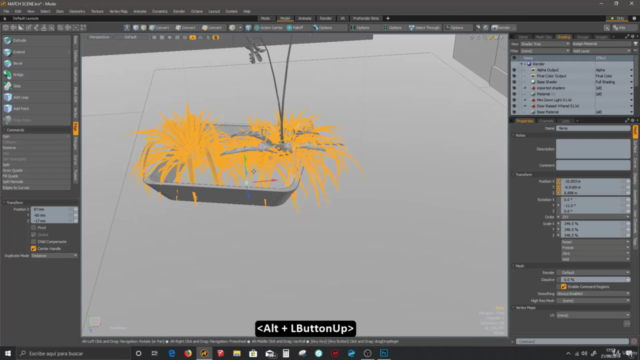
Task: Open the Shader Tree view dropdown
Action: point(545,44)
